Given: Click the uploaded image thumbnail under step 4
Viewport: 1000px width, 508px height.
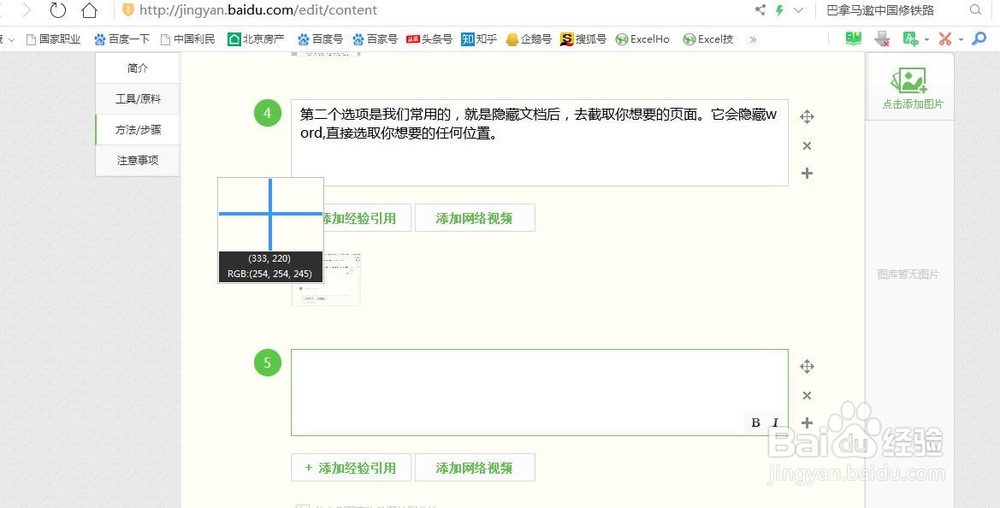Looking at the screenshot, I should click(327, 279).
